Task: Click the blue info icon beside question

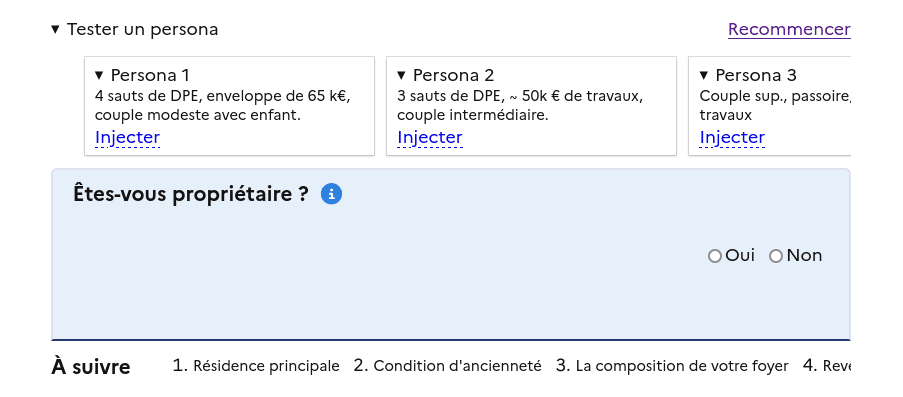Action: point(331,194)
